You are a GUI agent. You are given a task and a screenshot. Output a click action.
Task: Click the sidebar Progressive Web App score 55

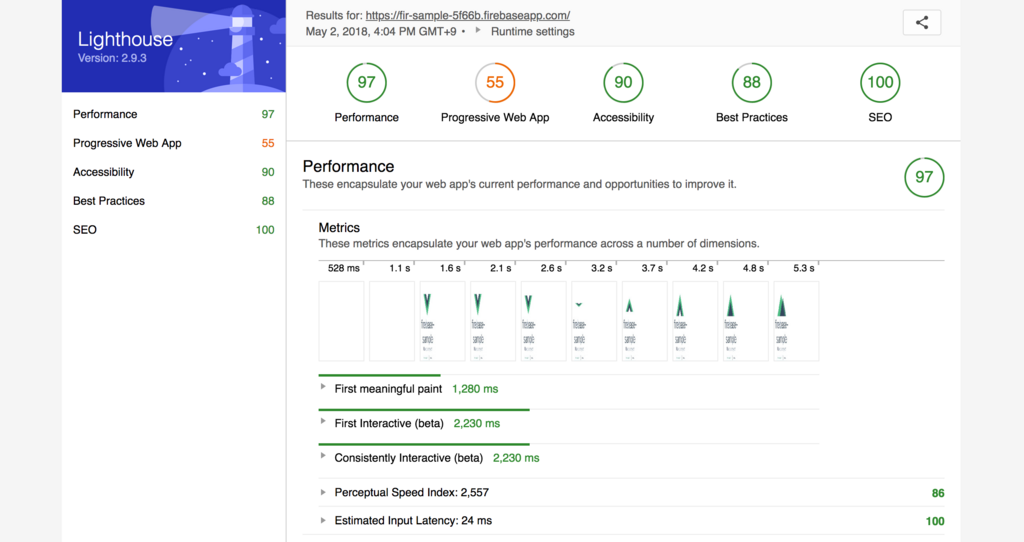point(268,143)
